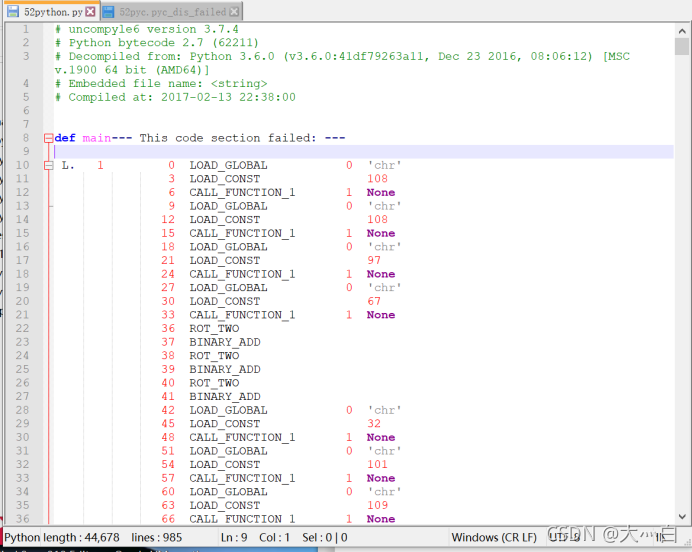Click the scrollbar up arrow
Image resolution: width=692 pixels, height=552 pixels.
[x=682, y=31]
